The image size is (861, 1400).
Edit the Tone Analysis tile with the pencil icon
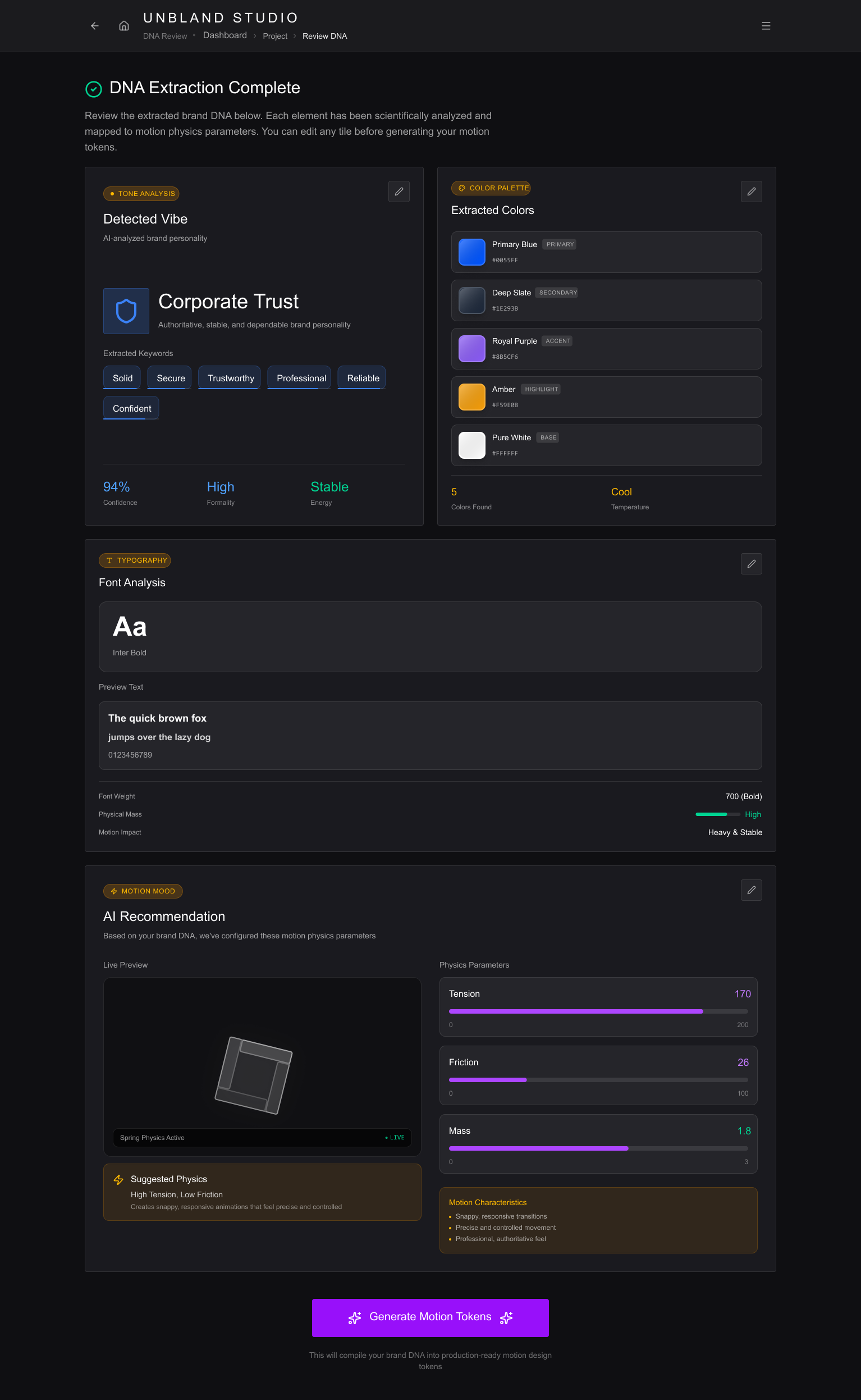coord(399,191)
